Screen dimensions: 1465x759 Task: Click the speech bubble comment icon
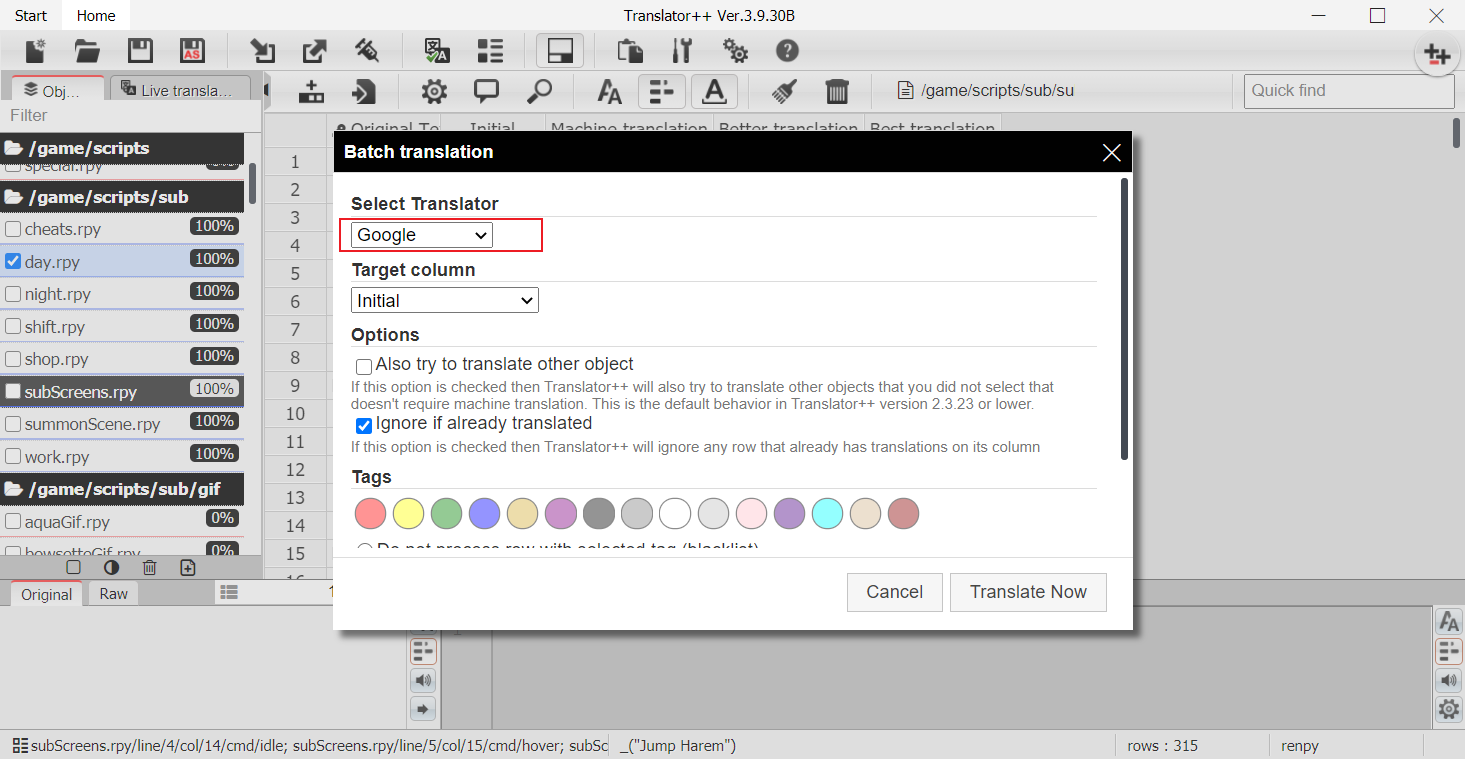click(x=487, y=92)
